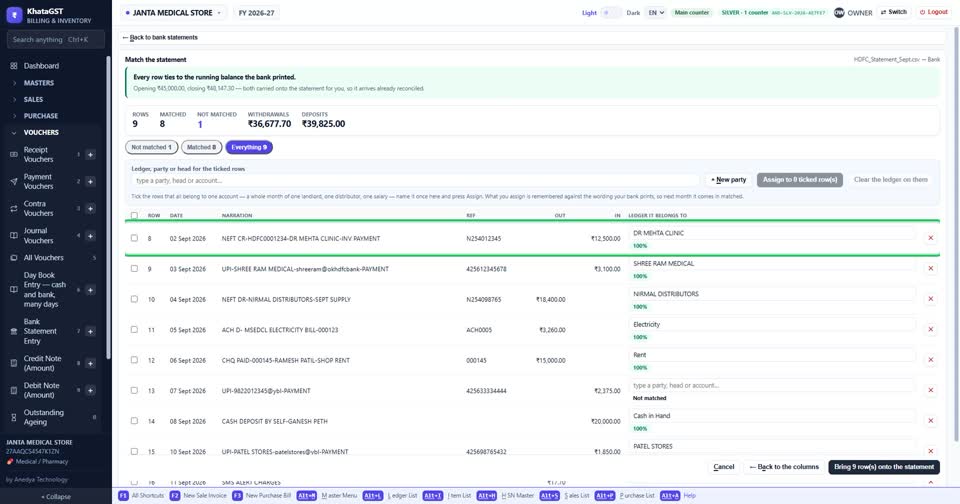Click the KhataGST logo icon
This screenshot has width=960, height=504.
14,15
